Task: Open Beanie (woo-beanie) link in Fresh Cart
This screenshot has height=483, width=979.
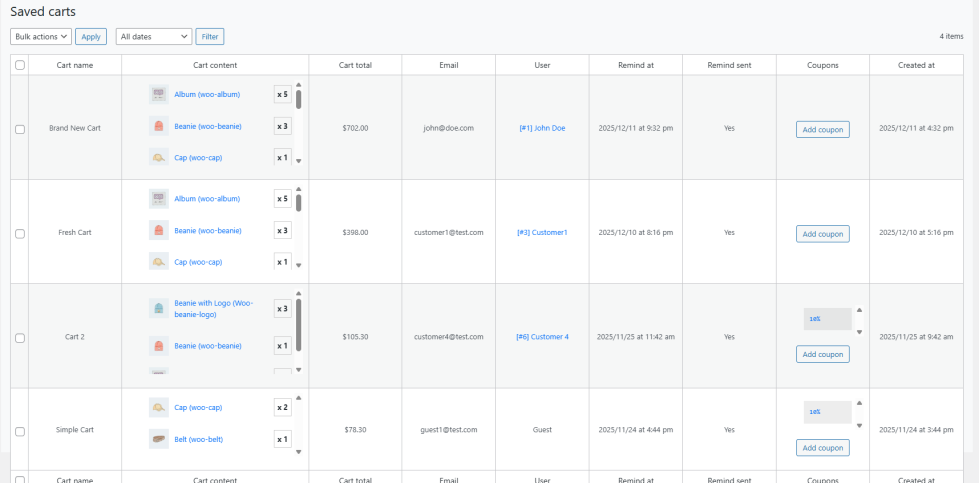Action: click(208, 230)
